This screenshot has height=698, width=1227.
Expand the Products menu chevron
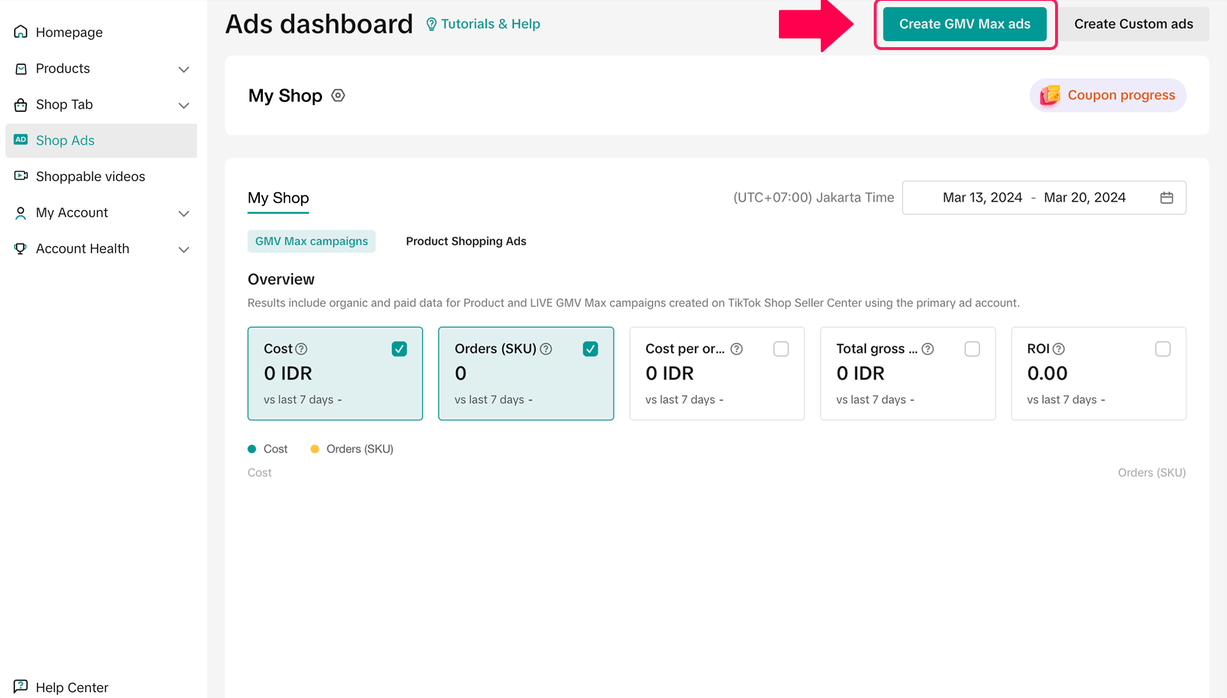click(183, 69)
